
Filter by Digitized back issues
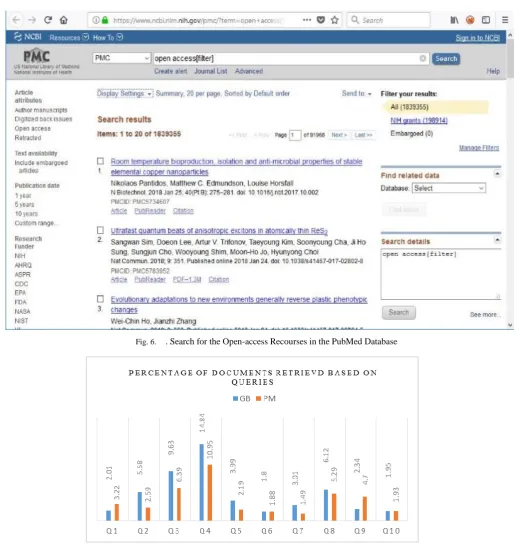43,119
